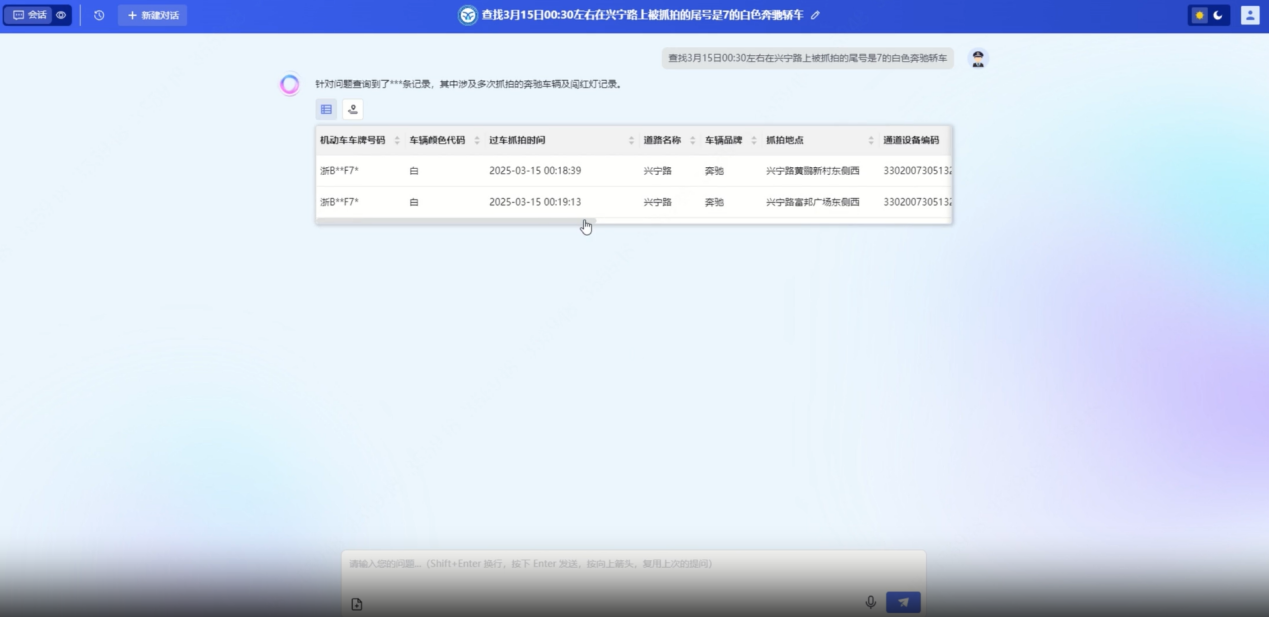Select the table view icon above results
The image size is (1269, 617).
326,109
